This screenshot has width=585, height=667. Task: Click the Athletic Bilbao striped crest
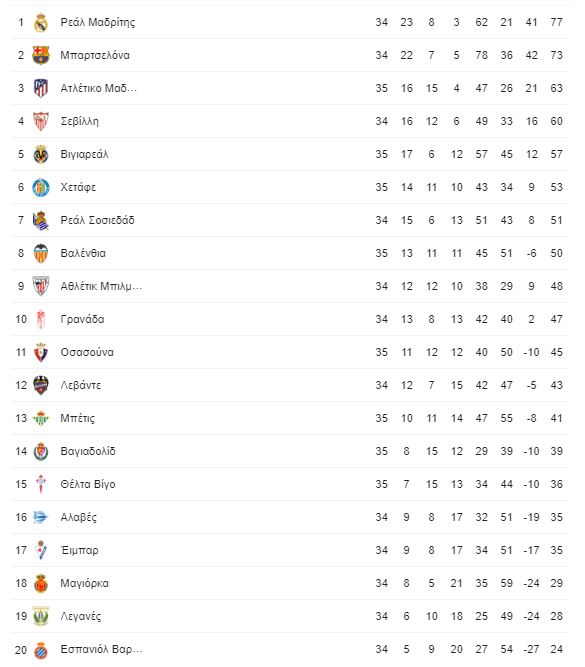pos(41,286)
